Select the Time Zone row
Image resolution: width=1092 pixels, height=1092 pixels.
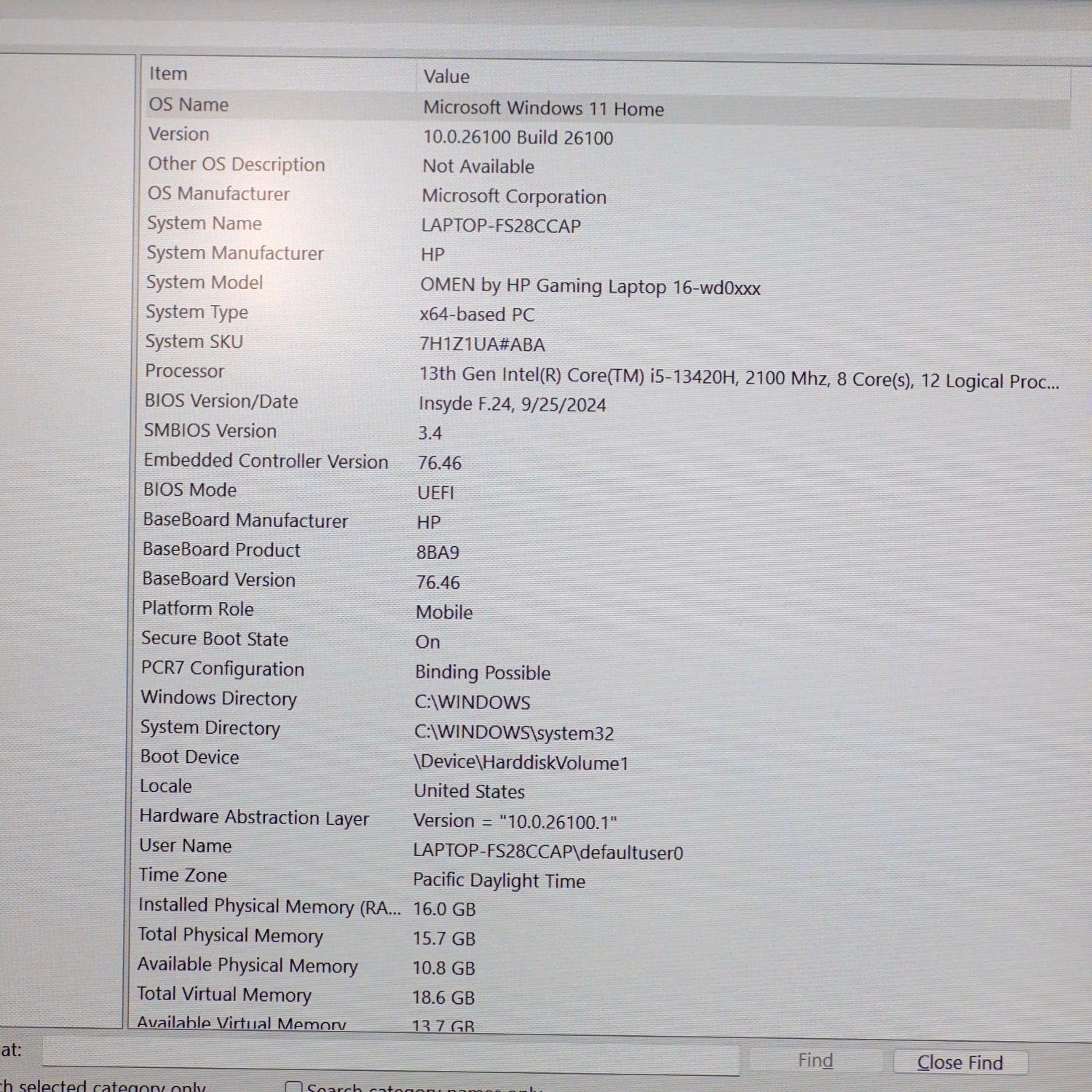pyautogui.click(x=183, y=875)
